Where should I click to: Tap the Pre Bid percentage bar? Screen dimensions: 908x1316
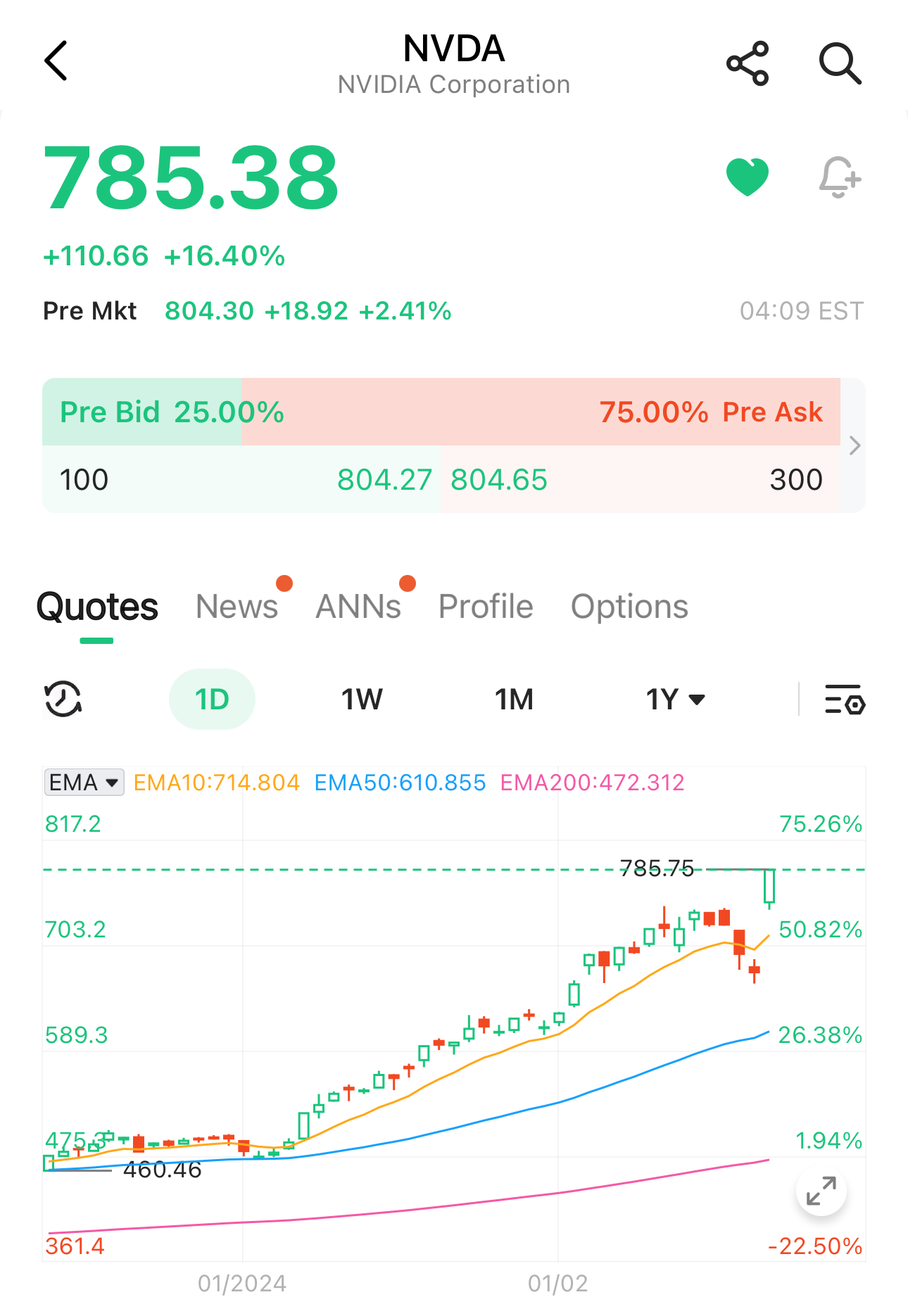(x=142, y=412)
